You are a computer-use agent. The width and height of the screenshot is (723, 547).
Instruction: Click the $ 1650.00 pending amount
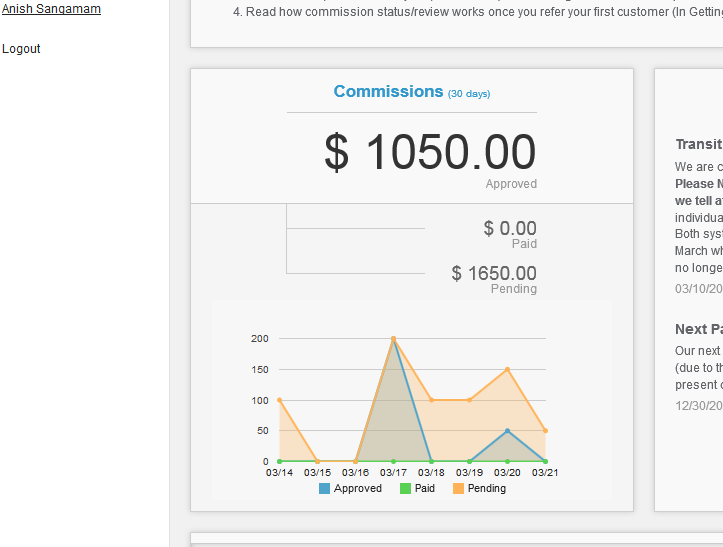(494, 273)
